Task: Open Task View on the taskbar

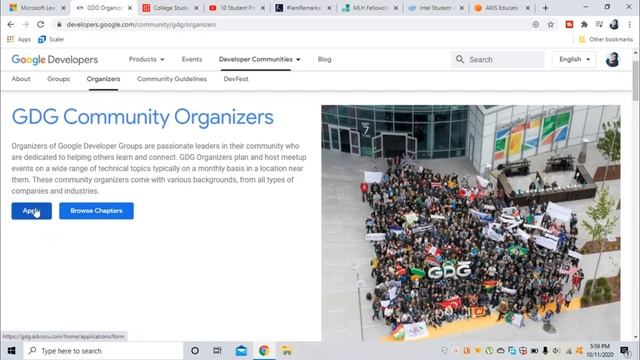Action: [x=217, y=351]
